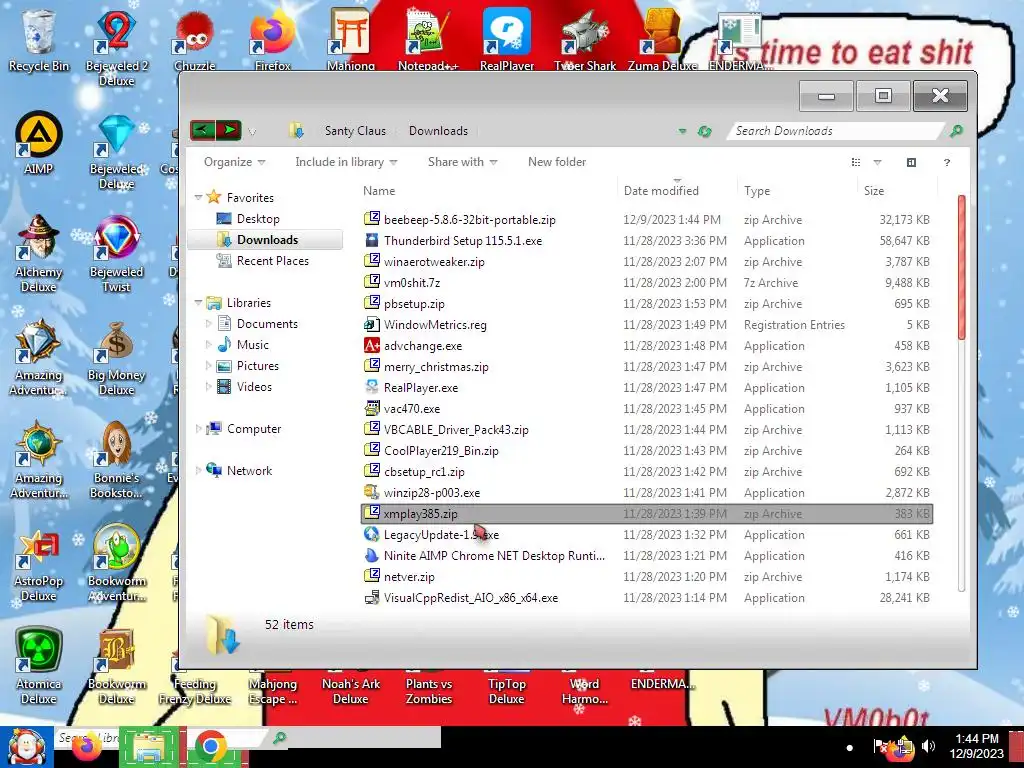This screenshot has width=1024, height=768.
Task: Open the RealPlayer desktop shortcut
Action: 507,40
